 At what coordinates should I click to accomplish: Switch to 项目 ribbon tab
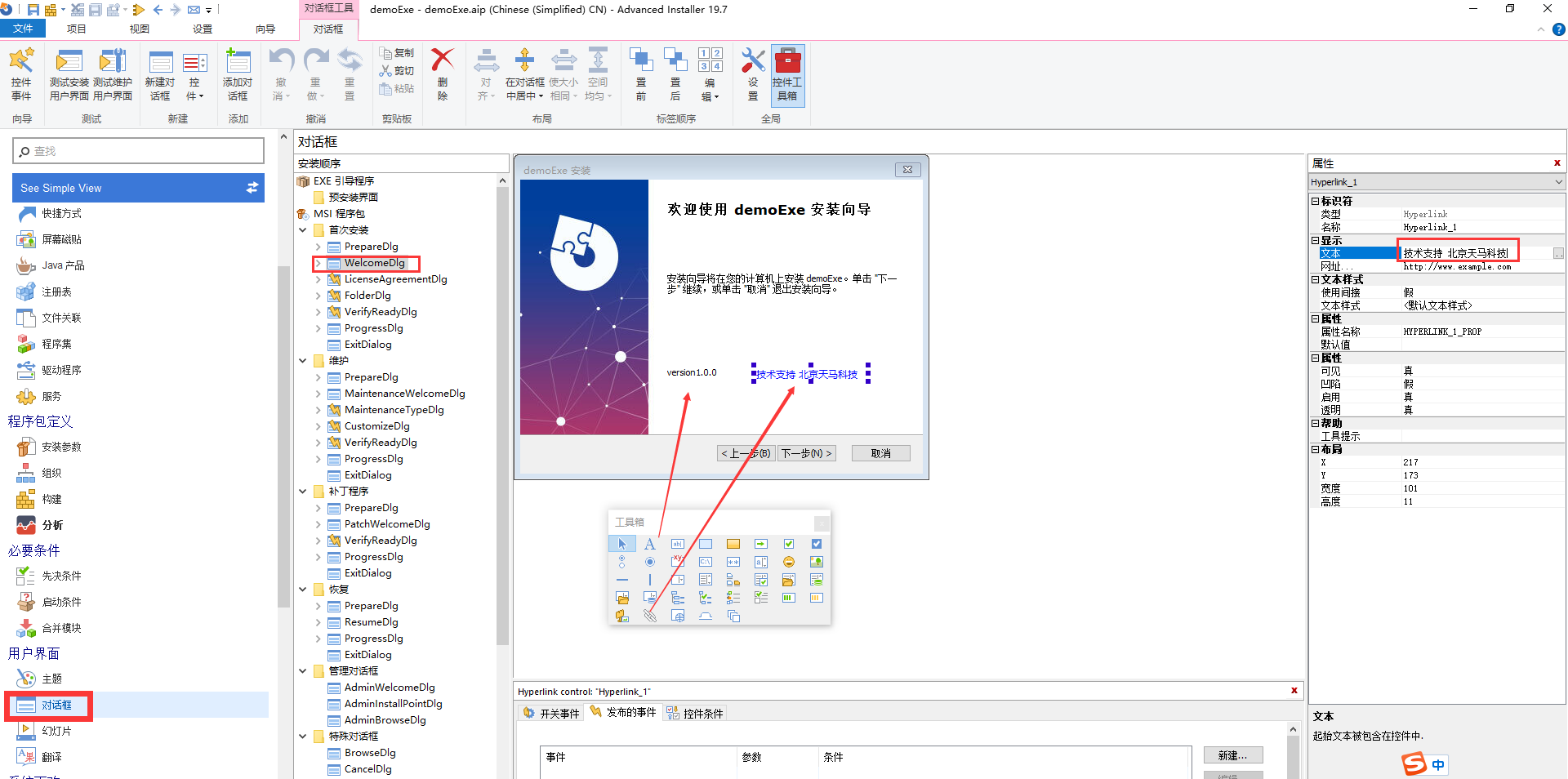coord(77,29)
